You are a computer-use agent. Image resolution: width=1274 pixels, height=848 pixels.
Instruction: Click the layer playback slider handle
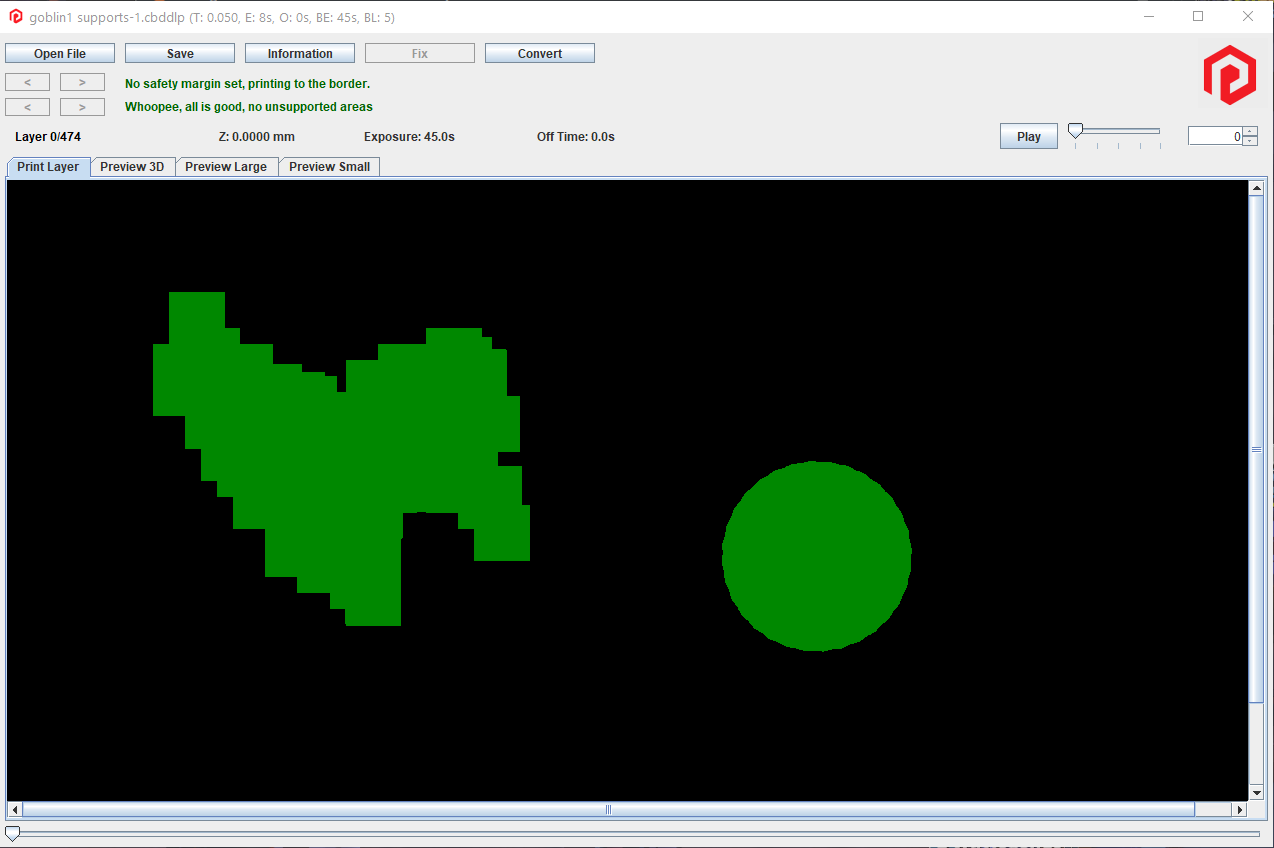pos(1075,128)
